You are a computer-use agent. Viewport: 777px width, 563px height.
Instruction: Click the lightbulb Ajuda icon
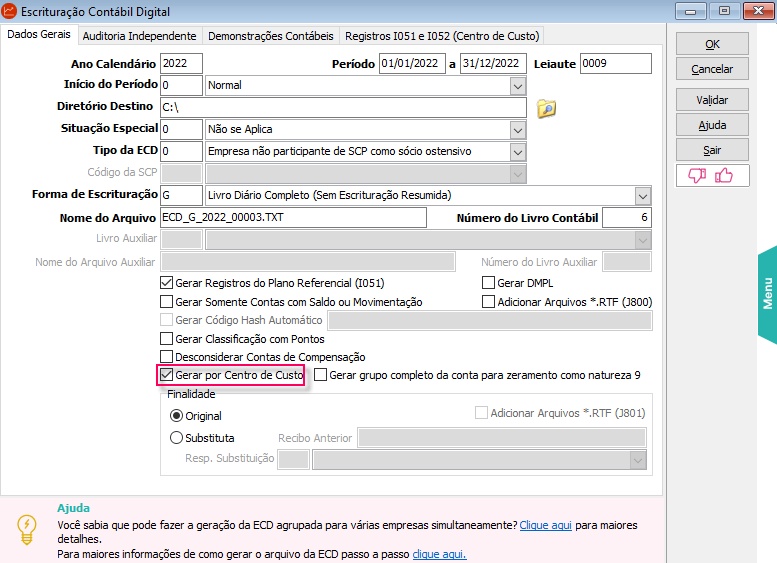pos(27,530)
